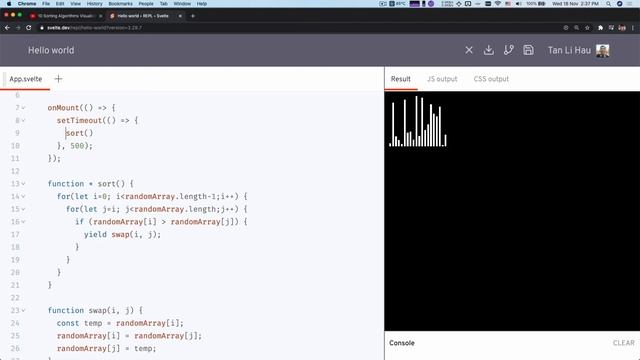Open the zoom magnifier in address bar
The width and height of the screenshot is (640, 360).
click(576, 28)
